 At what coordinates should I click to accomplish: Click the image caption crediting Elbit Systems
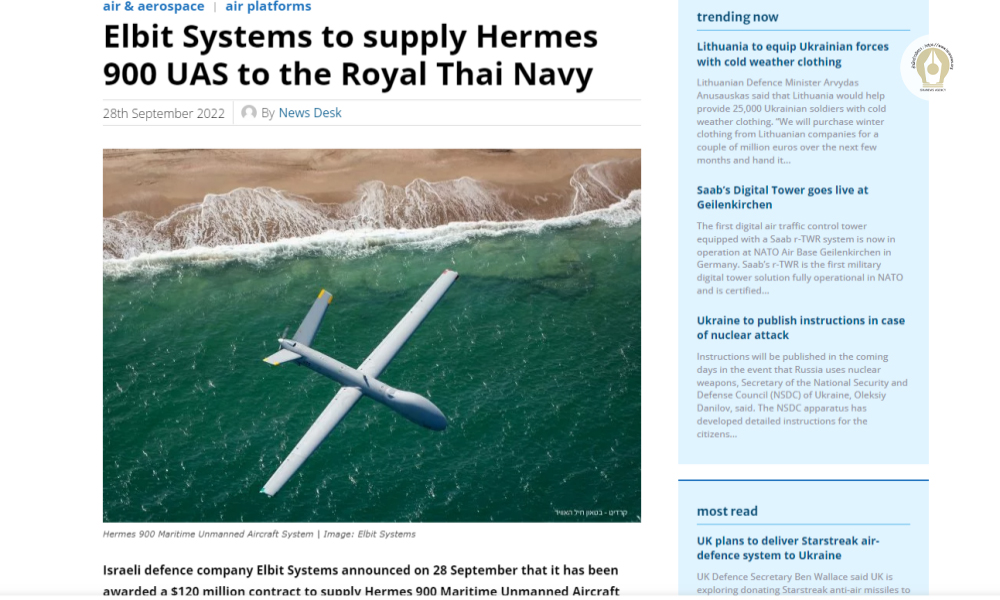(259, 534)
